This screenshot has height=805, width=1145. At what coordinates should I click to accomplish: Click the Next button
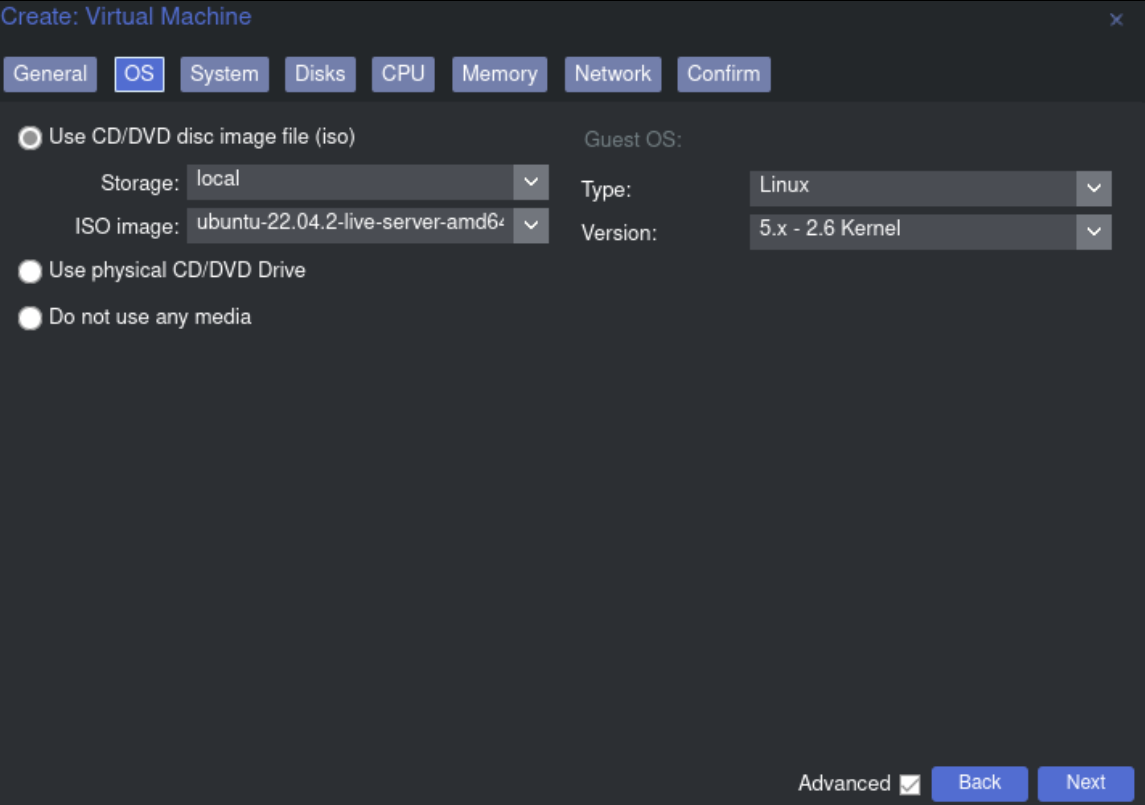(x=1085, y=783)
